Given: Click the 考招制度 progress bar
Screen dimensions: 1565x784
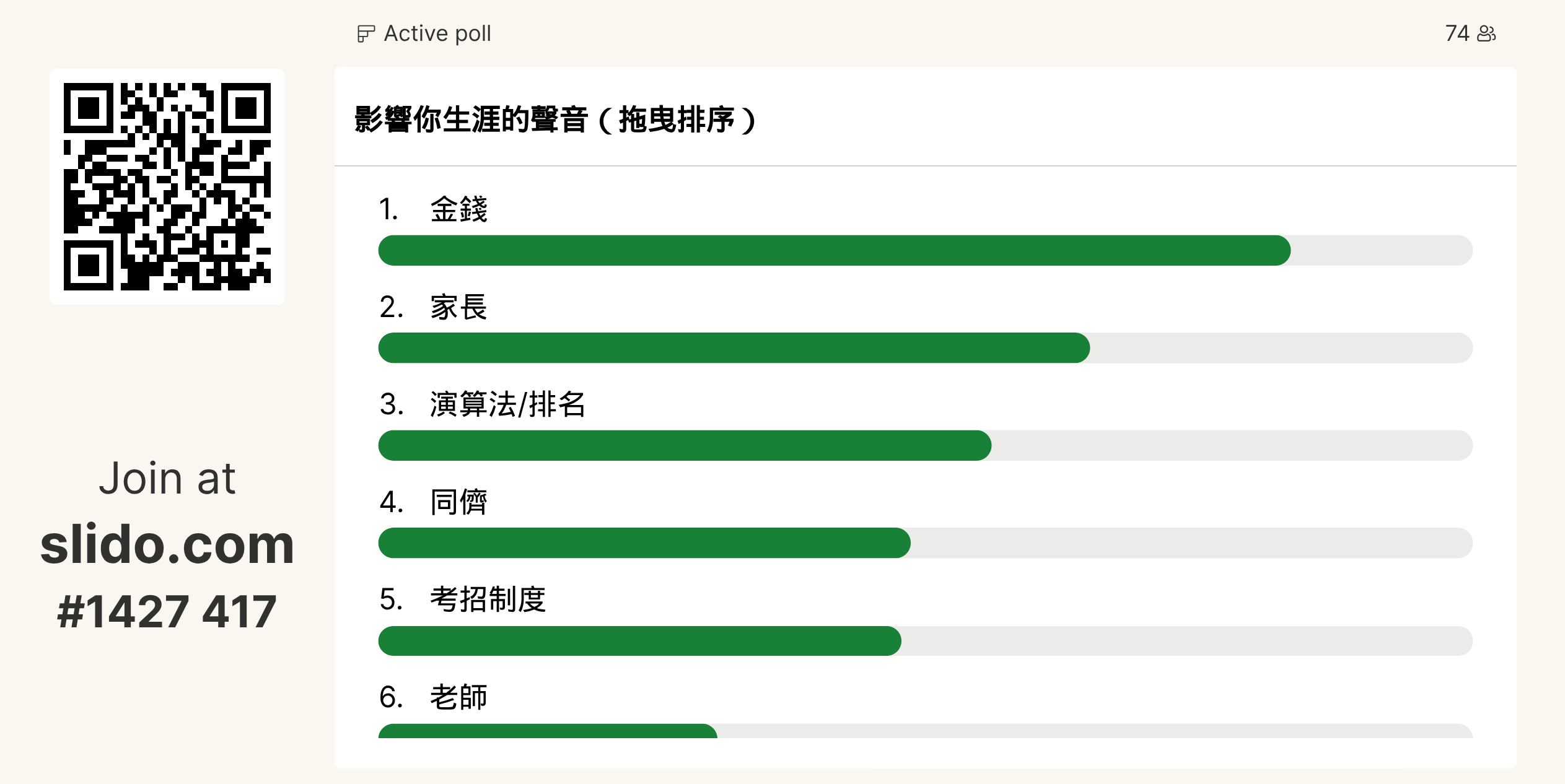Looking at the screenshot, I should (x=639, y=641).
